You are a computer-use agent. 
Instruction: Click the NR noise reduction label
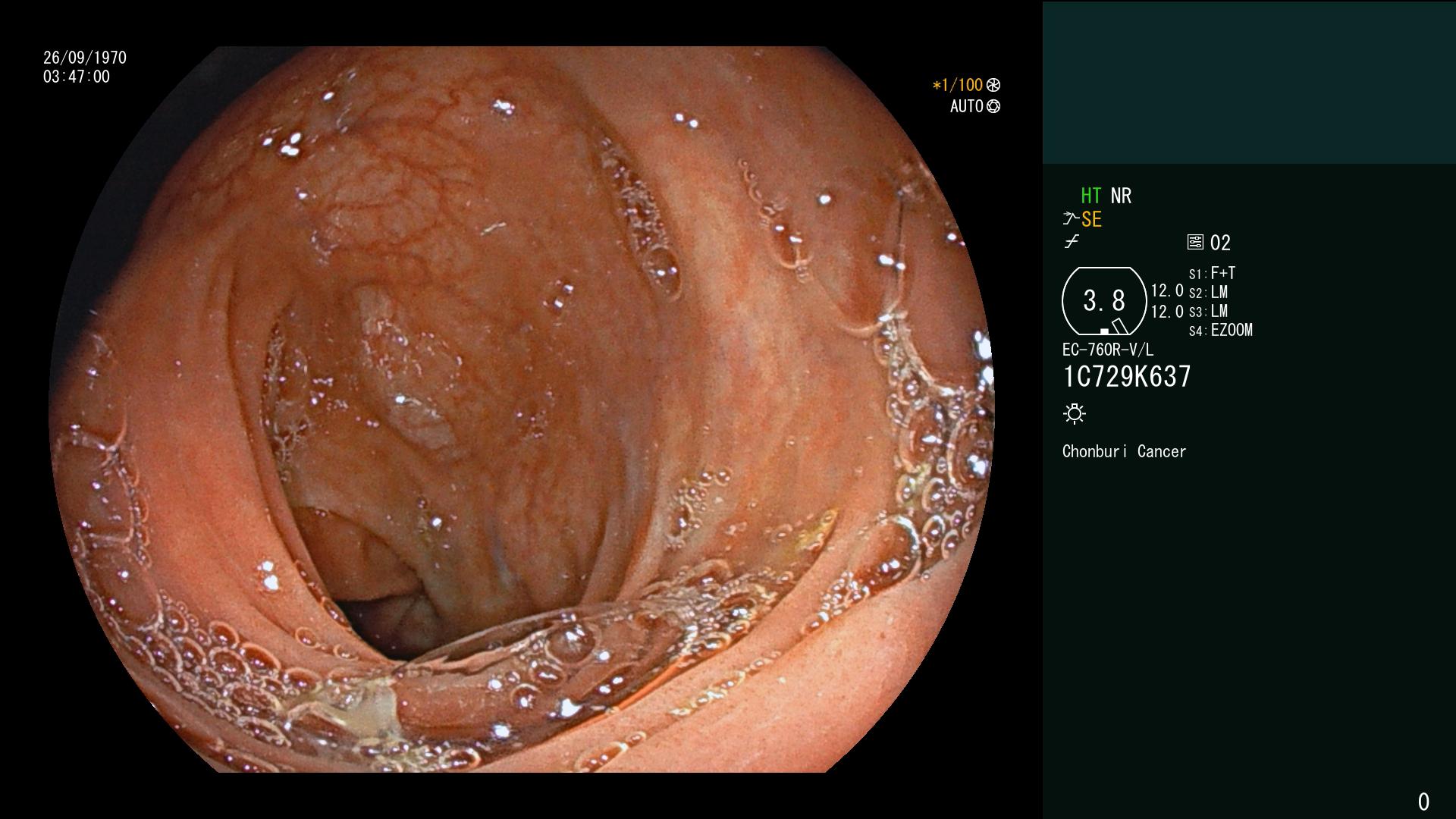(x=1121, y=196)
